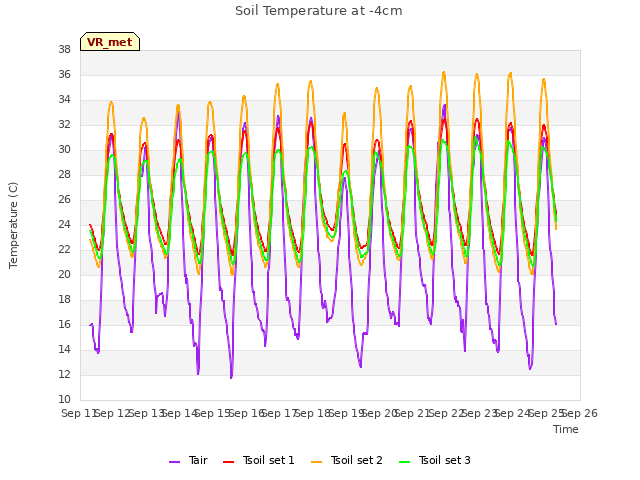This screenshot has width=640, height=480.
Task: Click the y-axis label 34
Action: tap(64, 100)
